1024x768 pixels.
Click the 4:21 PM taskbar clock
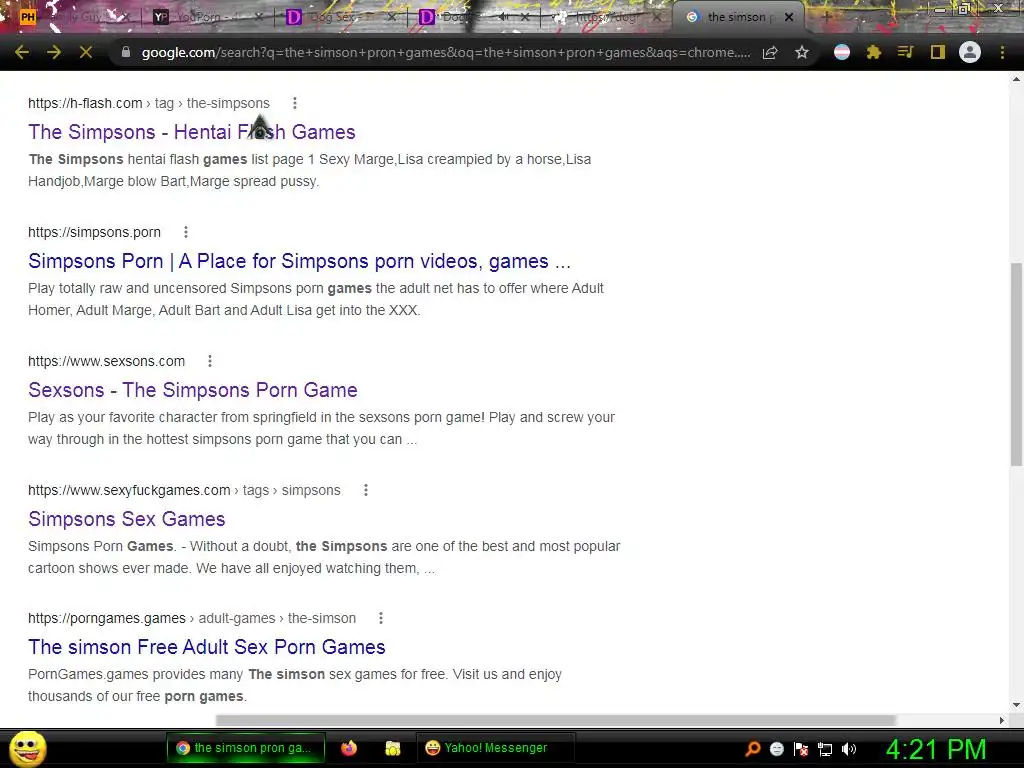click(x=936, y=749)
